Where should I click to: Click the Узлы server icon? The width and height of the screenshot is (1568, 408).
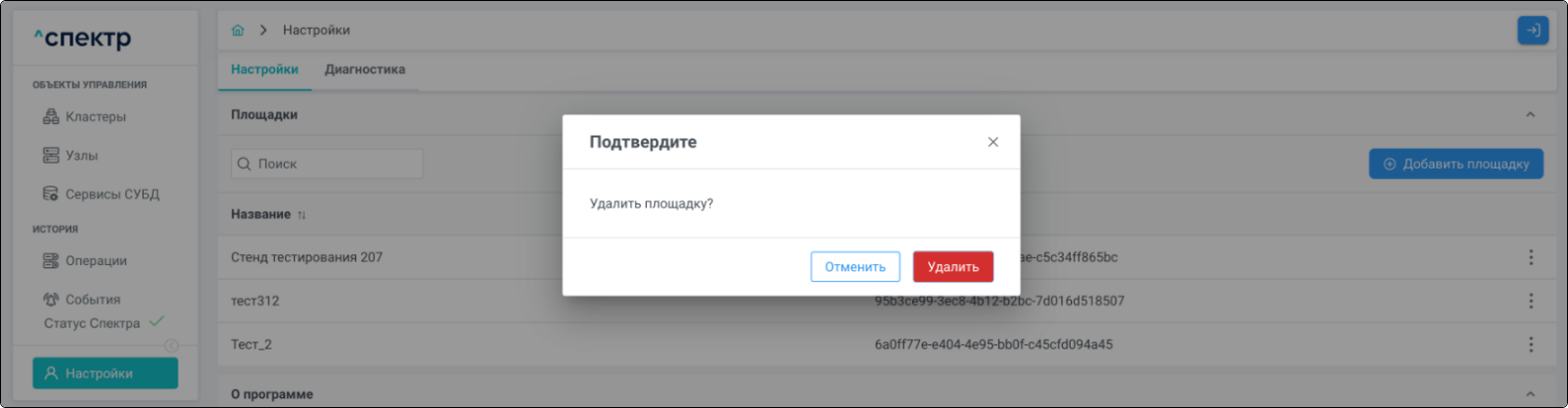[x=51, y=155]
